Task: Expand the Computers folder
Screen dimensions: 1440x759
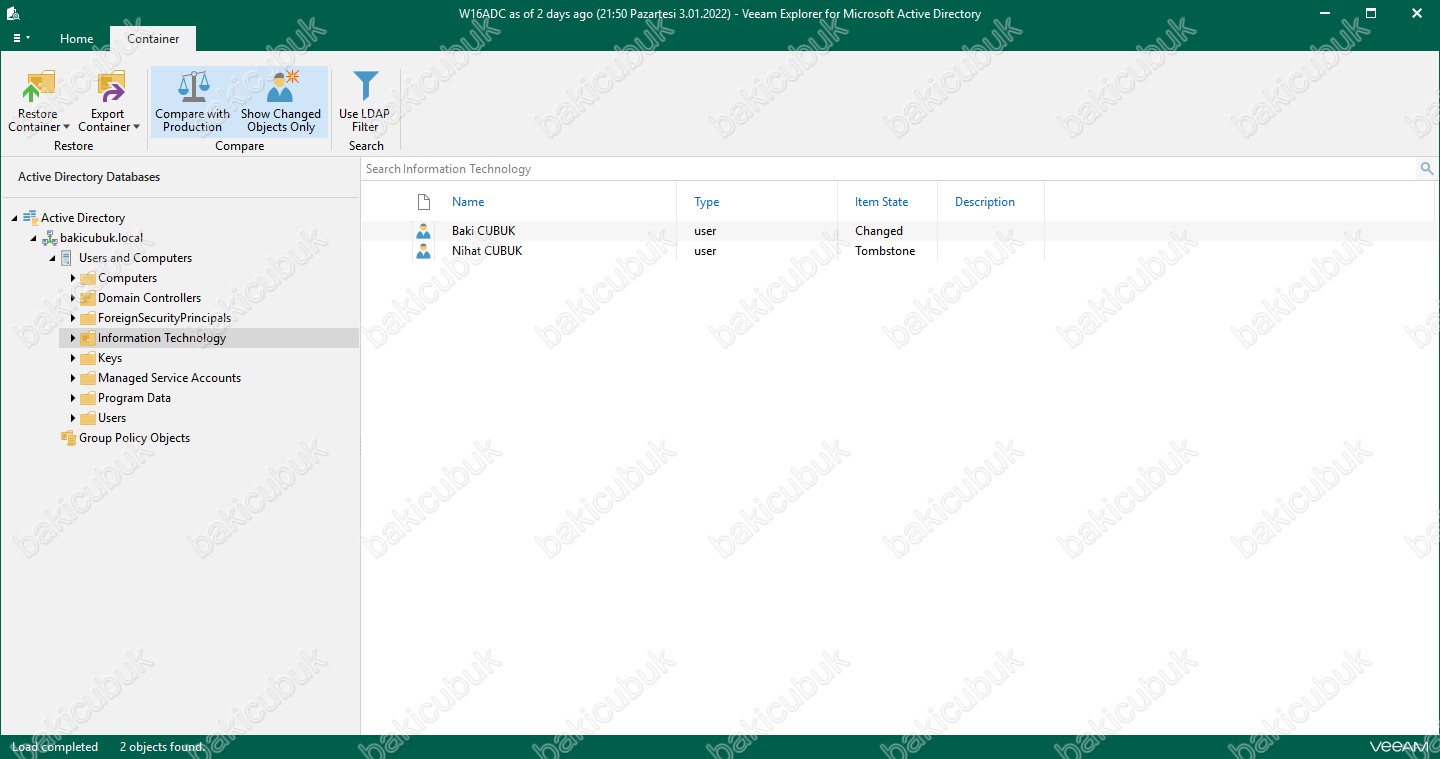Action: pyautogui.click(x=73, y=278)
